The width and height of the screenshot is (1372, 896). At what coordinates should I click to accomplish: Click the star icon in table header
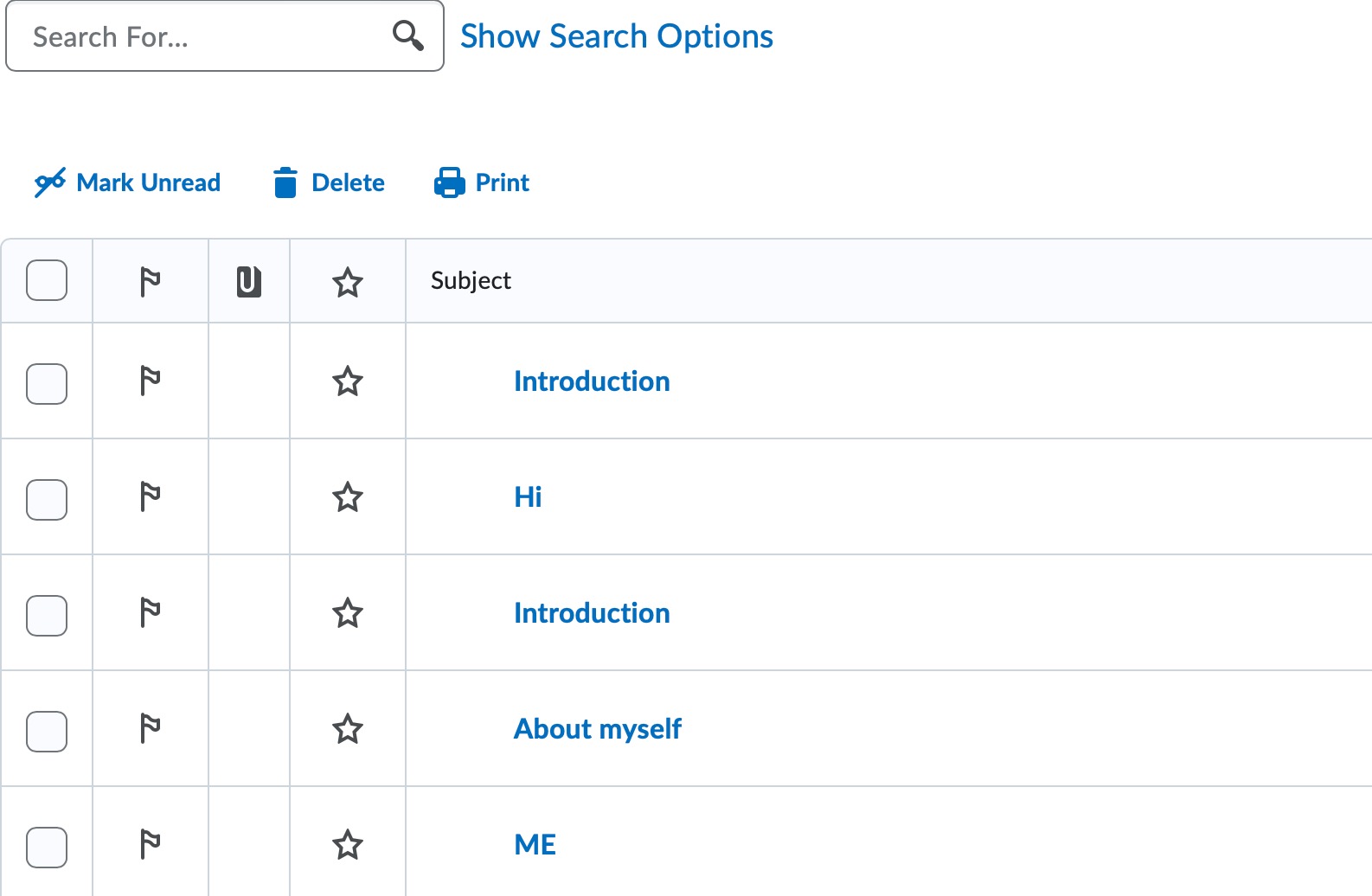tap(348, 282)
